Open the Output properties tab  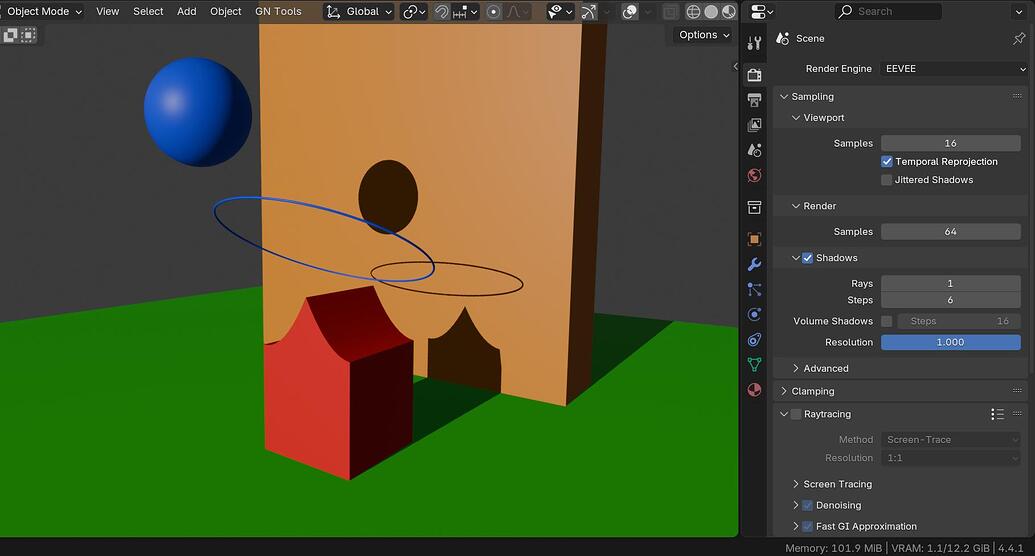tap(754, 100)
